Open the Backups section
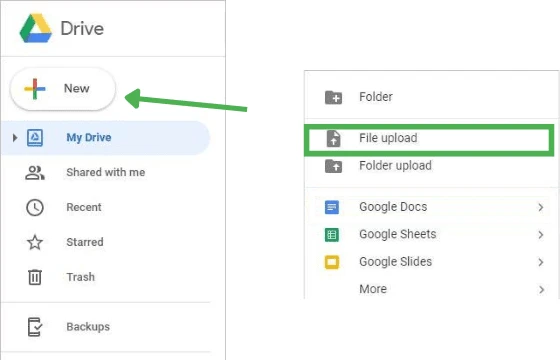 click(x=88, y=327)
